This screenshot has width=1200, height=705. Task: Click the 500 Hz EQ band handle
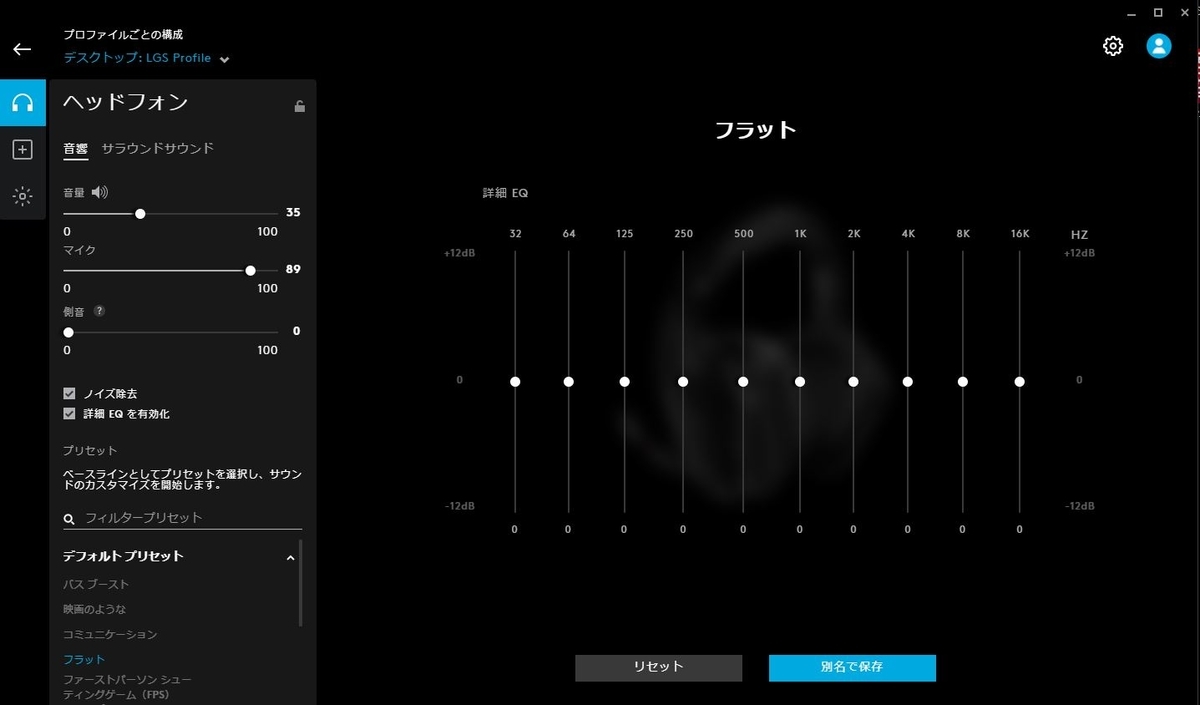(x=743, y=381)
